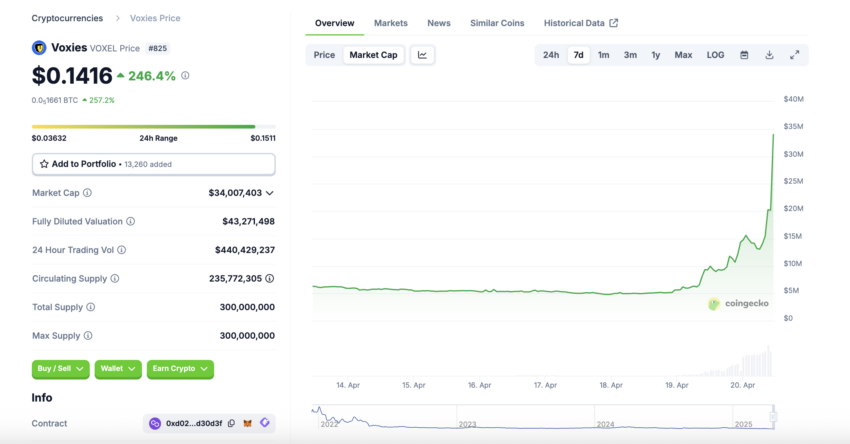Image resolution: width=850 pixels, height=444 pixels.
Task: Set chart range to 7d
Action: click(578, 55)
